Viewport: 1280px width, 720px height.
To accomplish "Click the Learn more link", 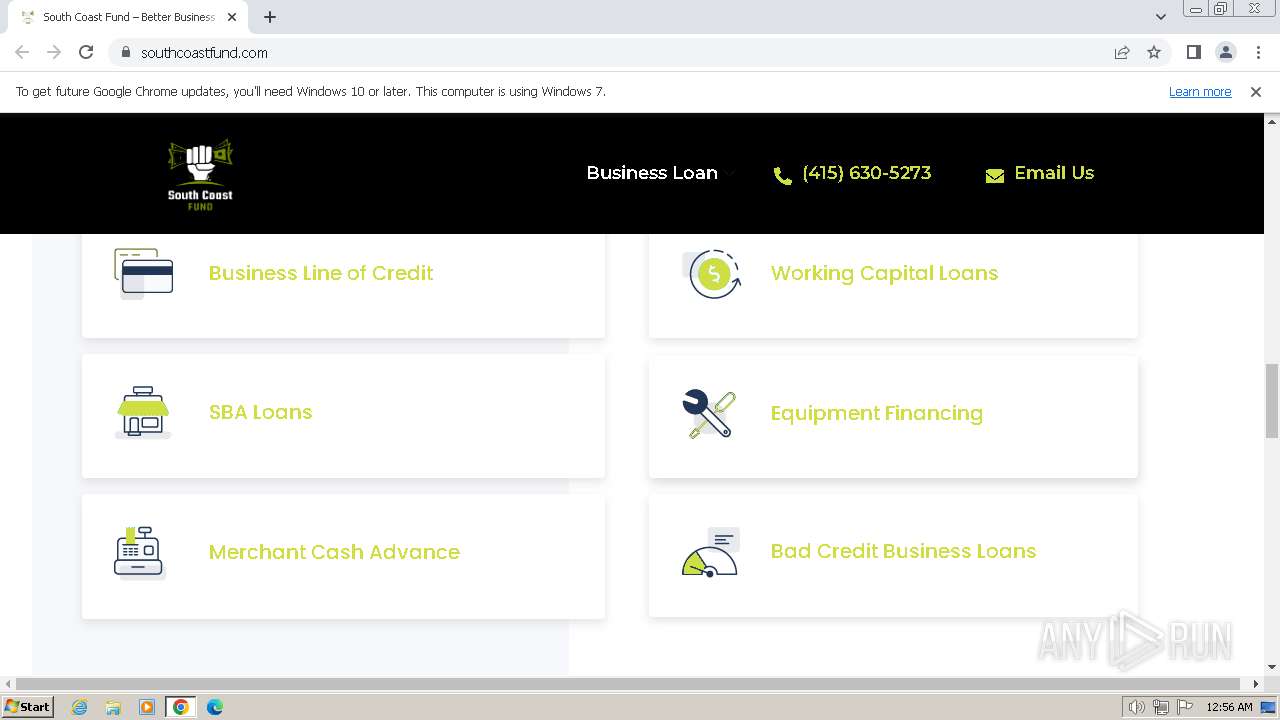I will [1200, 91].
